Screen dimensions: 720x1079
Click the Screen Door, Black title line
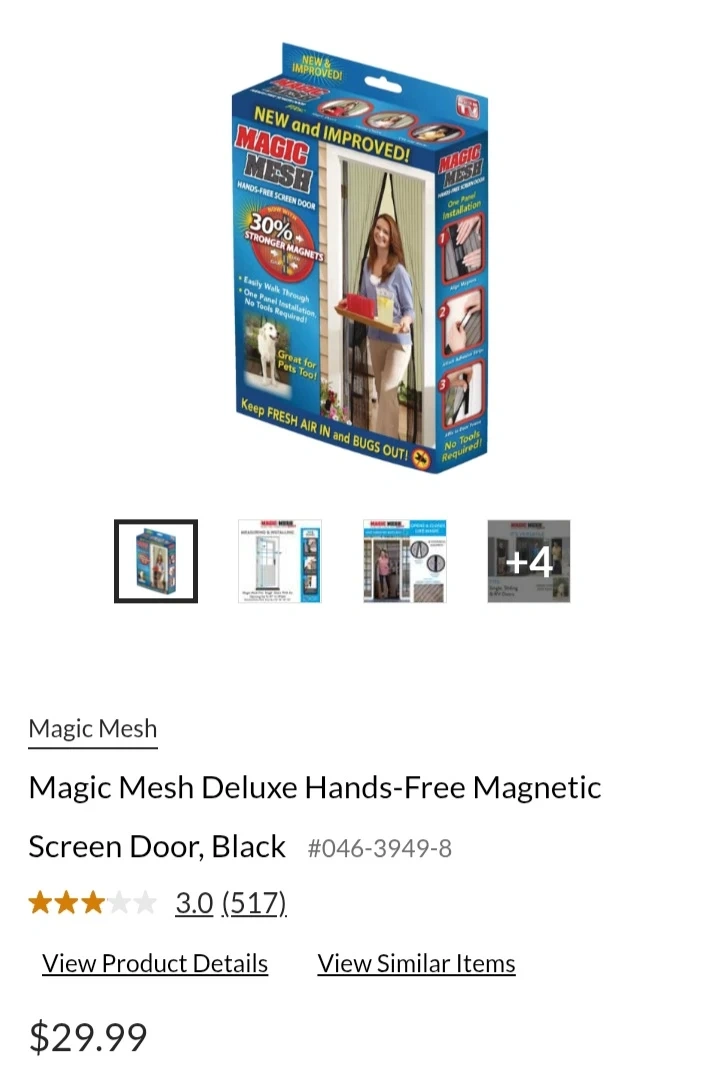pyautogui.click(x=157, y=846)
